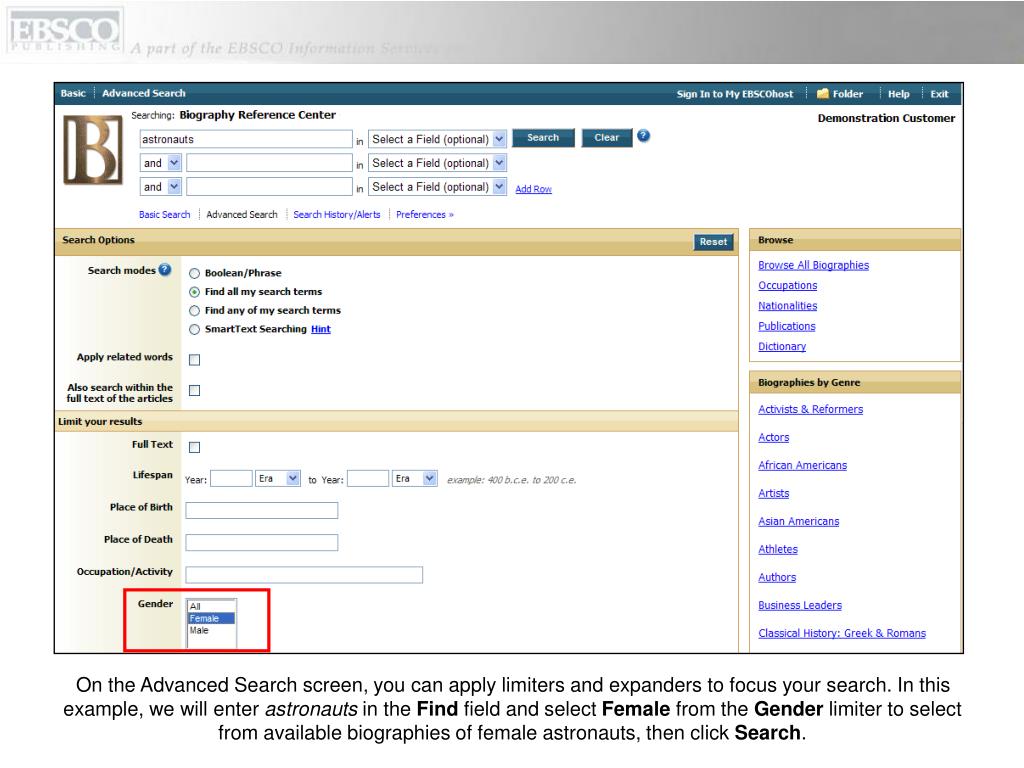Click Reset in Search Options

[x=713, y=242]
